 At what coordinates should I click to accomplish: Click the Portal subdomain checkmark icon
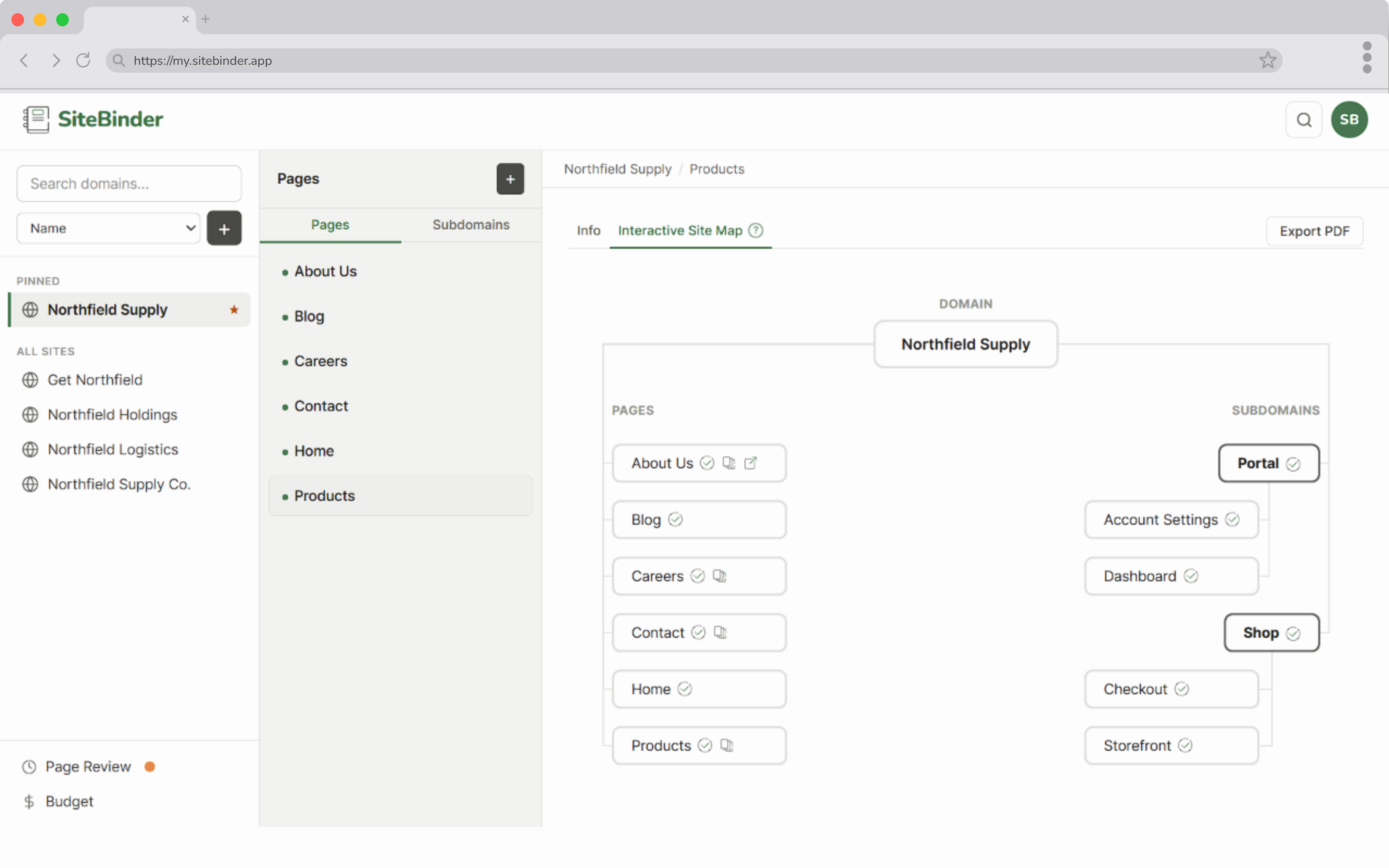[1293, 464]
